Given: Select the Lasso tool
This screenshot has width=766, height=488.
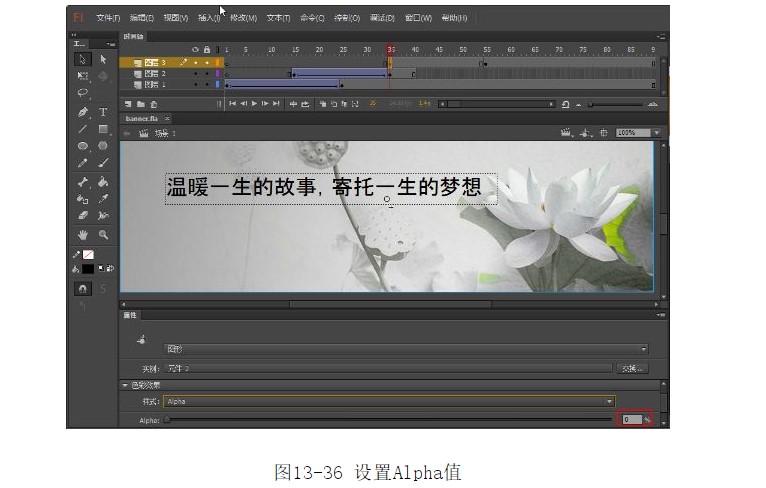Looking at the screenshot, I should (83, 92).
